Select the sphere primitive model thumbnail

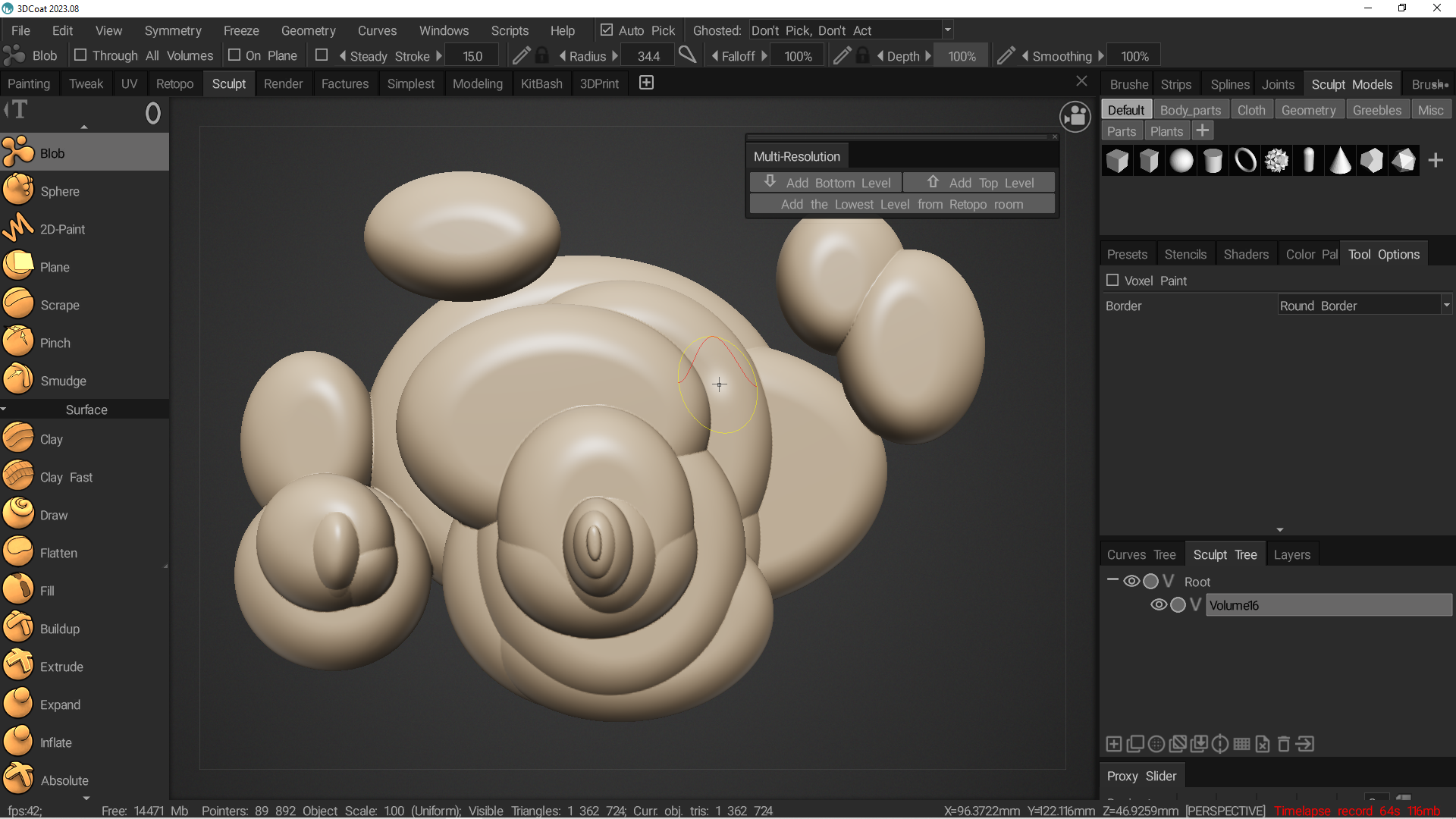pyautogui.click(x=1181, y=161)
